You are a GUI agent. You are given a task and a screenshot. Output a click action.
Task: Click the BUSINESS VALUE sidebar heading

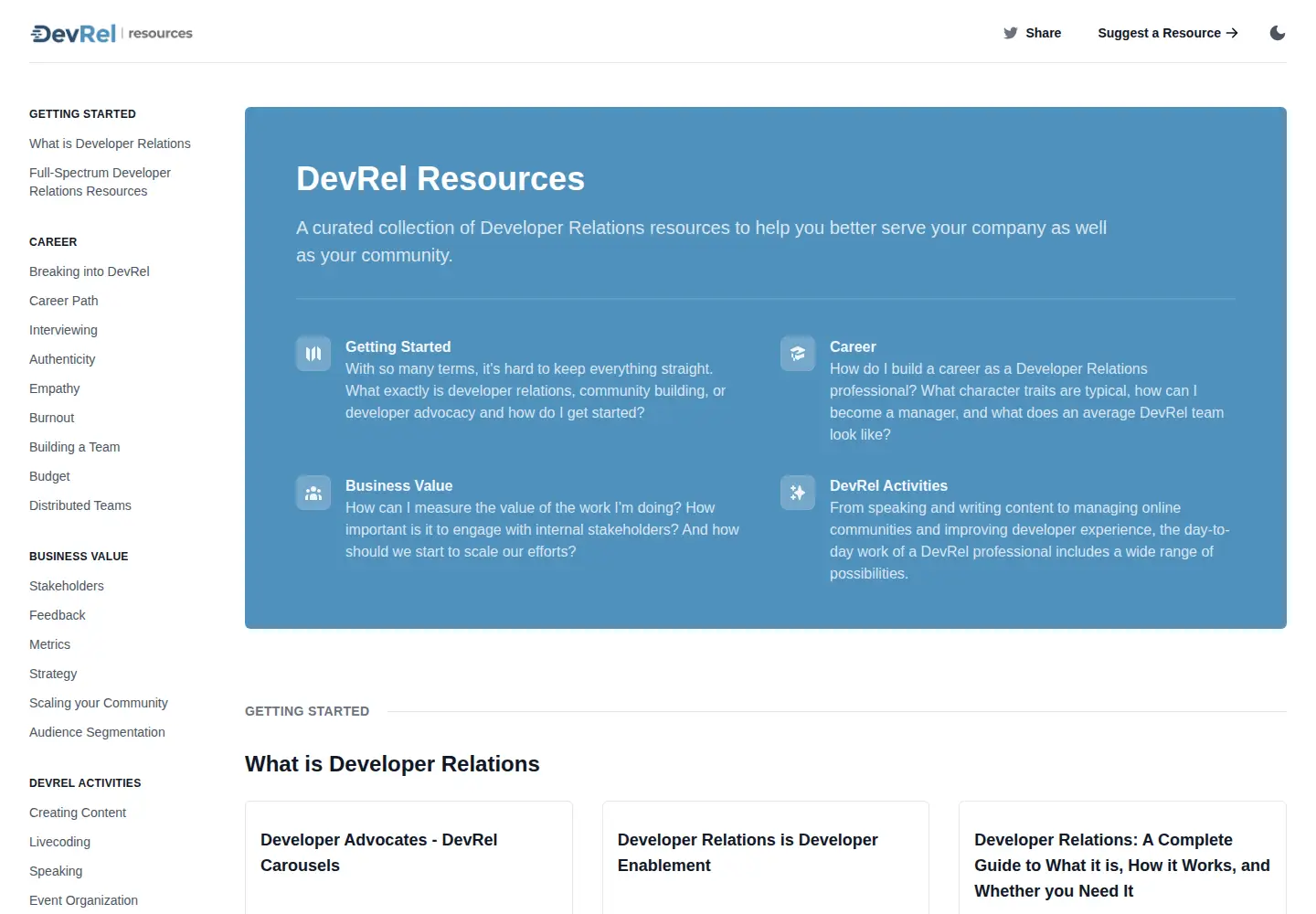pos(79,557)
